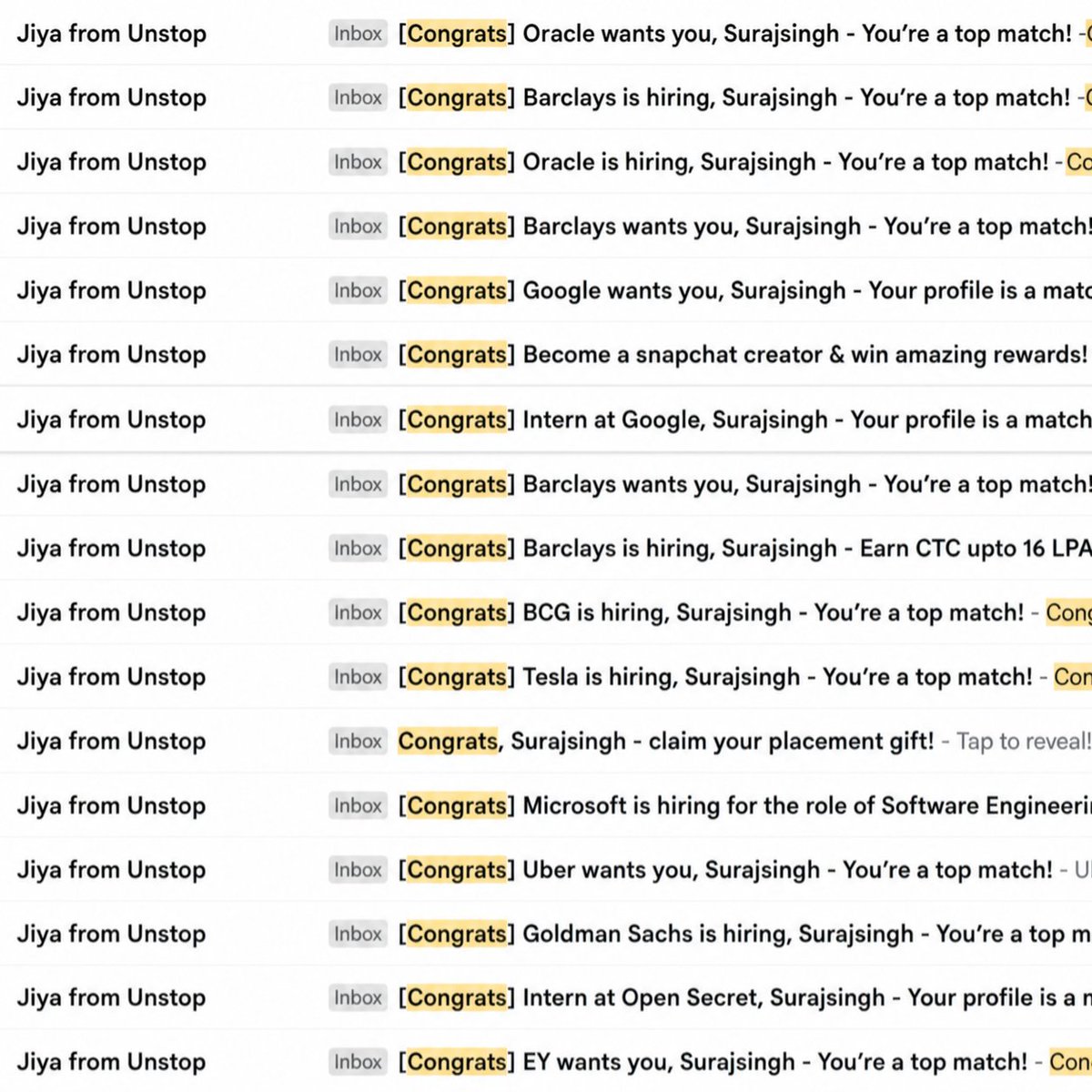Click the 'Tap to reveal!' preview snippet
The height and width of the screenshot is (1092, 1092).
click(1024, 742)
